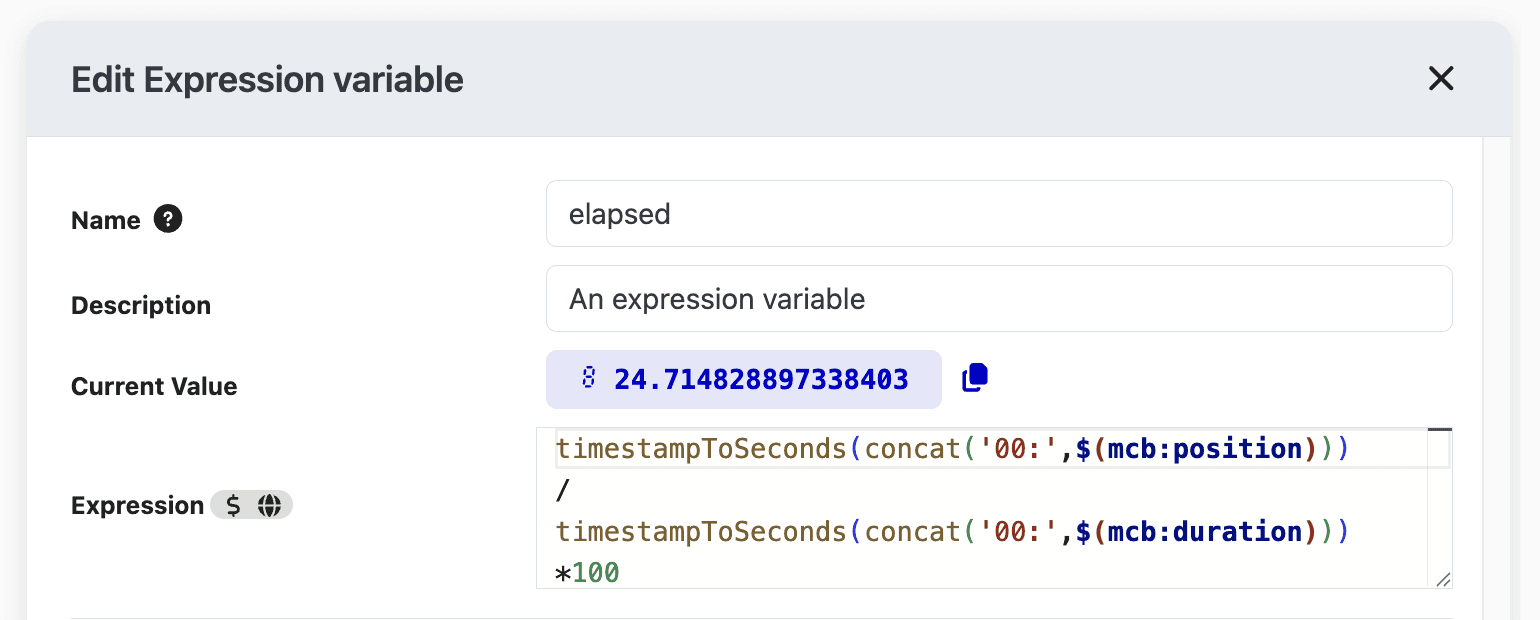
Task: Click the dollar sign icon beside Expression
Action: point(233,506)
